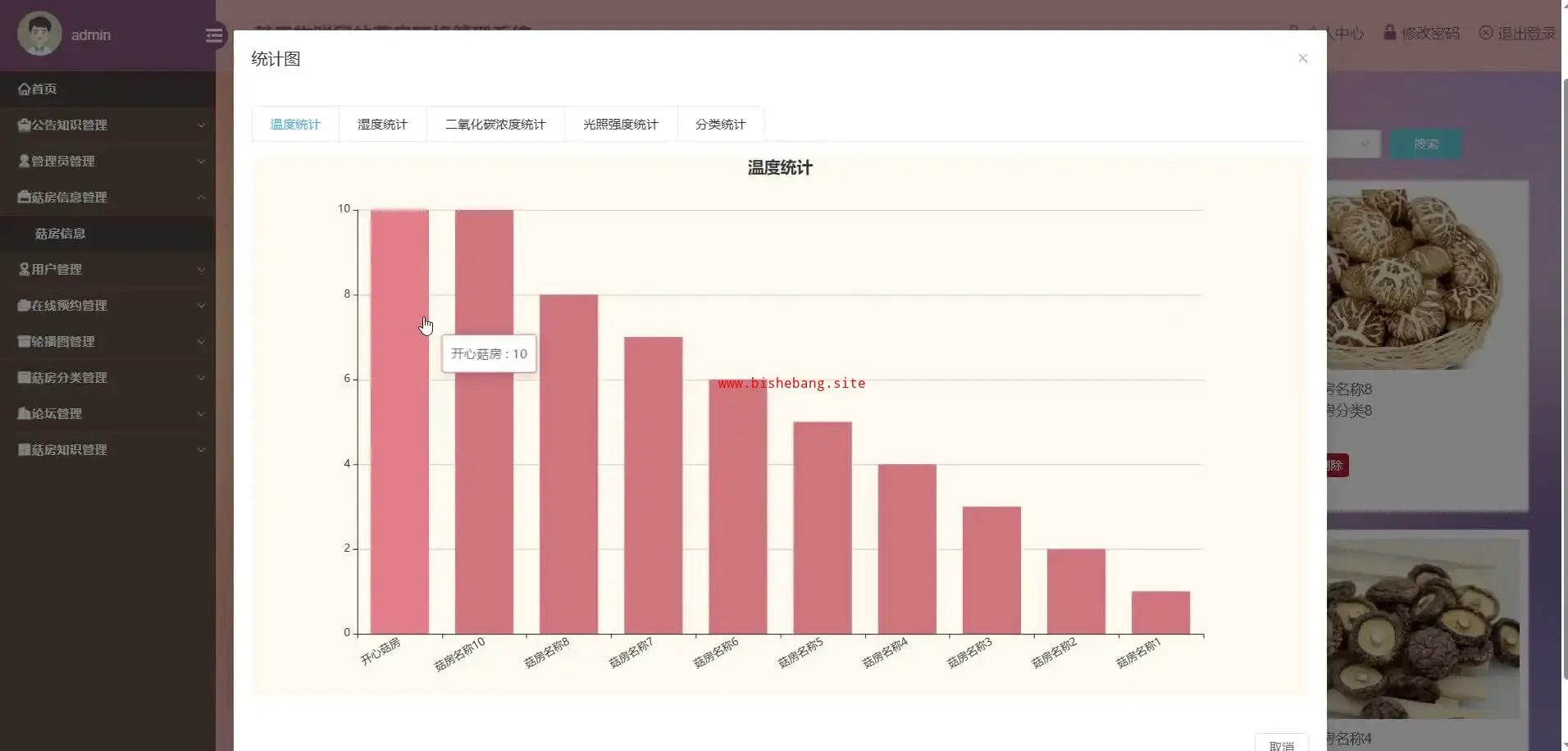Click the 公告知识管理 menu icon
The width and height of the screenshot is (1568, 751).
point(24,125)
